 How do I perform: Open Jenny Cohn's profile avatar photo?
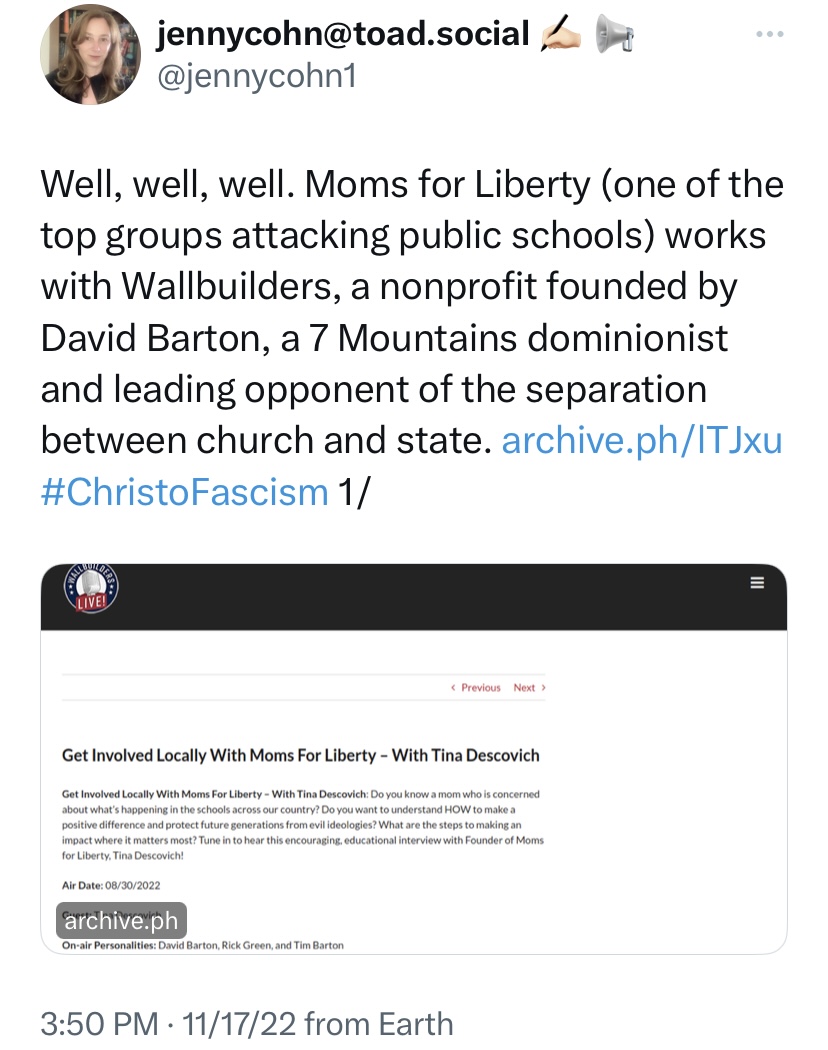pyautogui.click(x=91, y=54)
